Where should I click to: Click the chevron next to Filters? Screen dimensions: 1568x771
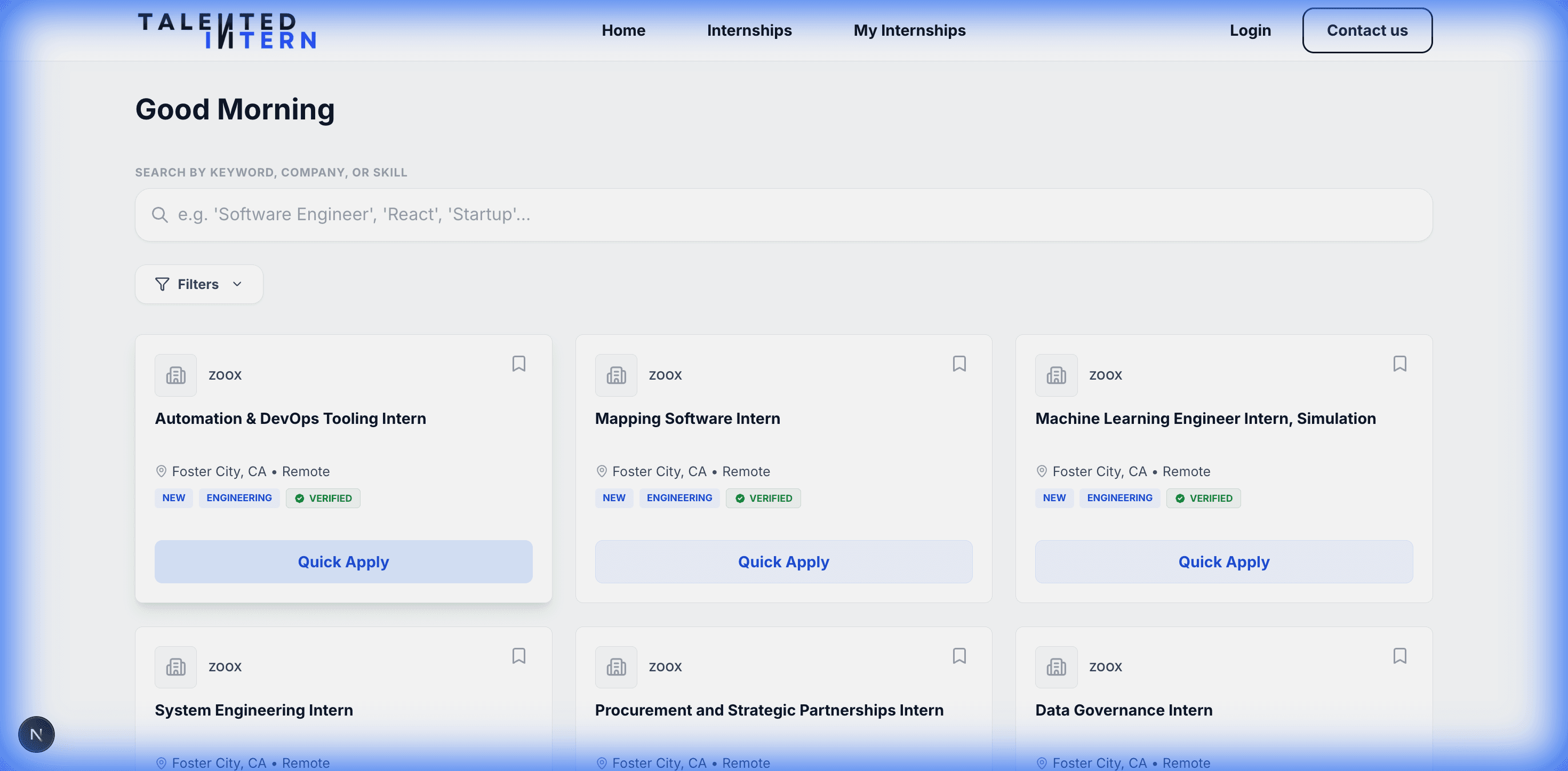237,284
